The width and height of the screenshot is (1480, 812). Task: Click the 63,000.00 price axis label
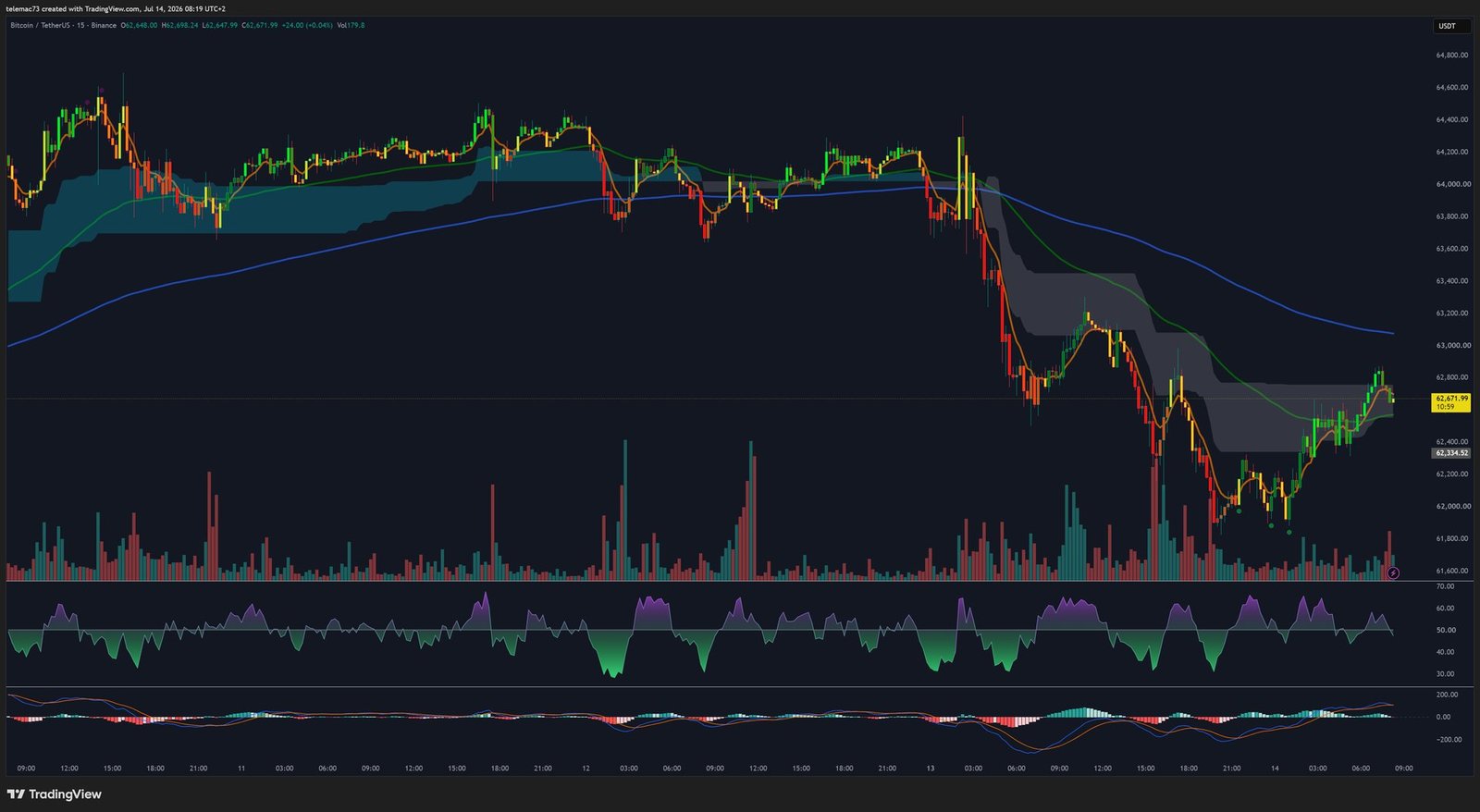coord(1451,345)
